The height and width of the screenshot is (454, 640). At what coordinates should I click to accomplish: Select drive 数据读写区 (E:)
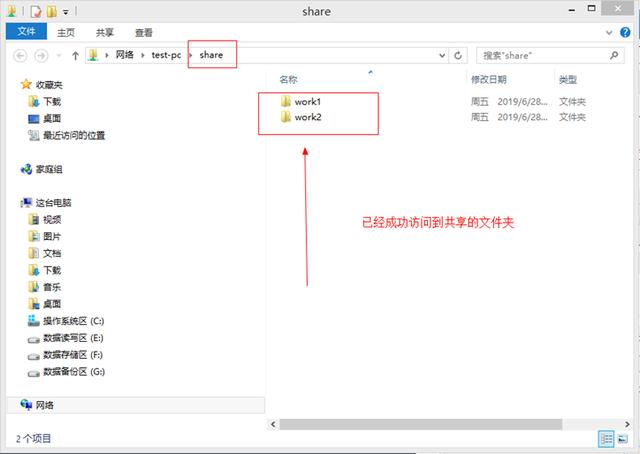pyautogui.click(x=66, y=338)
